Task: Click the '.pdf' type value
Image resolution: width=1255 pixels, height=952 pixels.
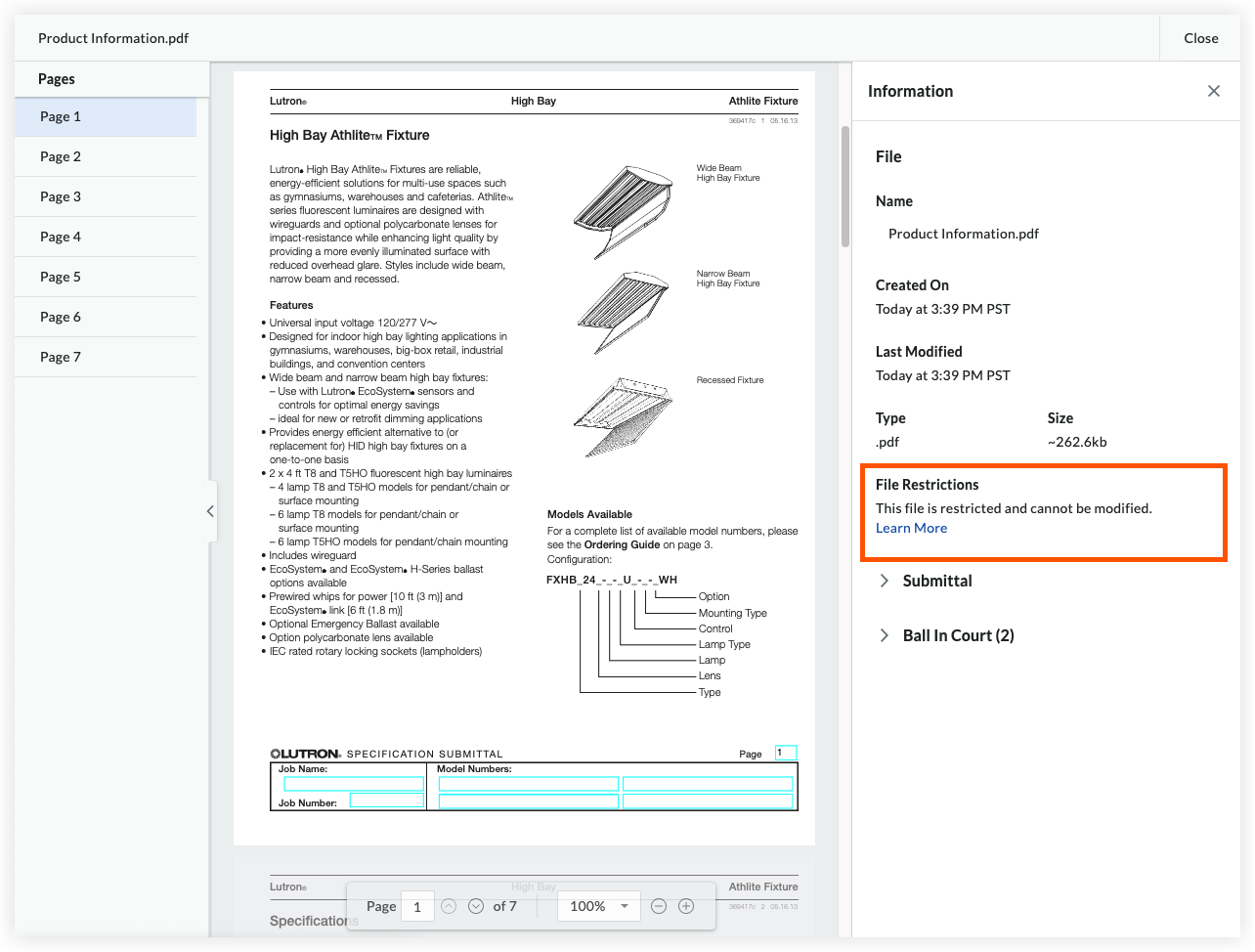Action: (887, 442)
